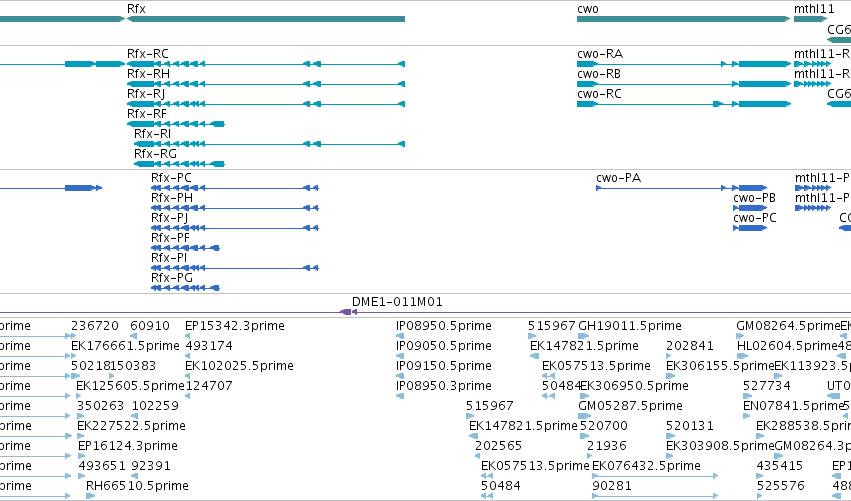Select the EK306155.5prime feature
The height and width of the screenshot is (501, 851).
point(720,366)
